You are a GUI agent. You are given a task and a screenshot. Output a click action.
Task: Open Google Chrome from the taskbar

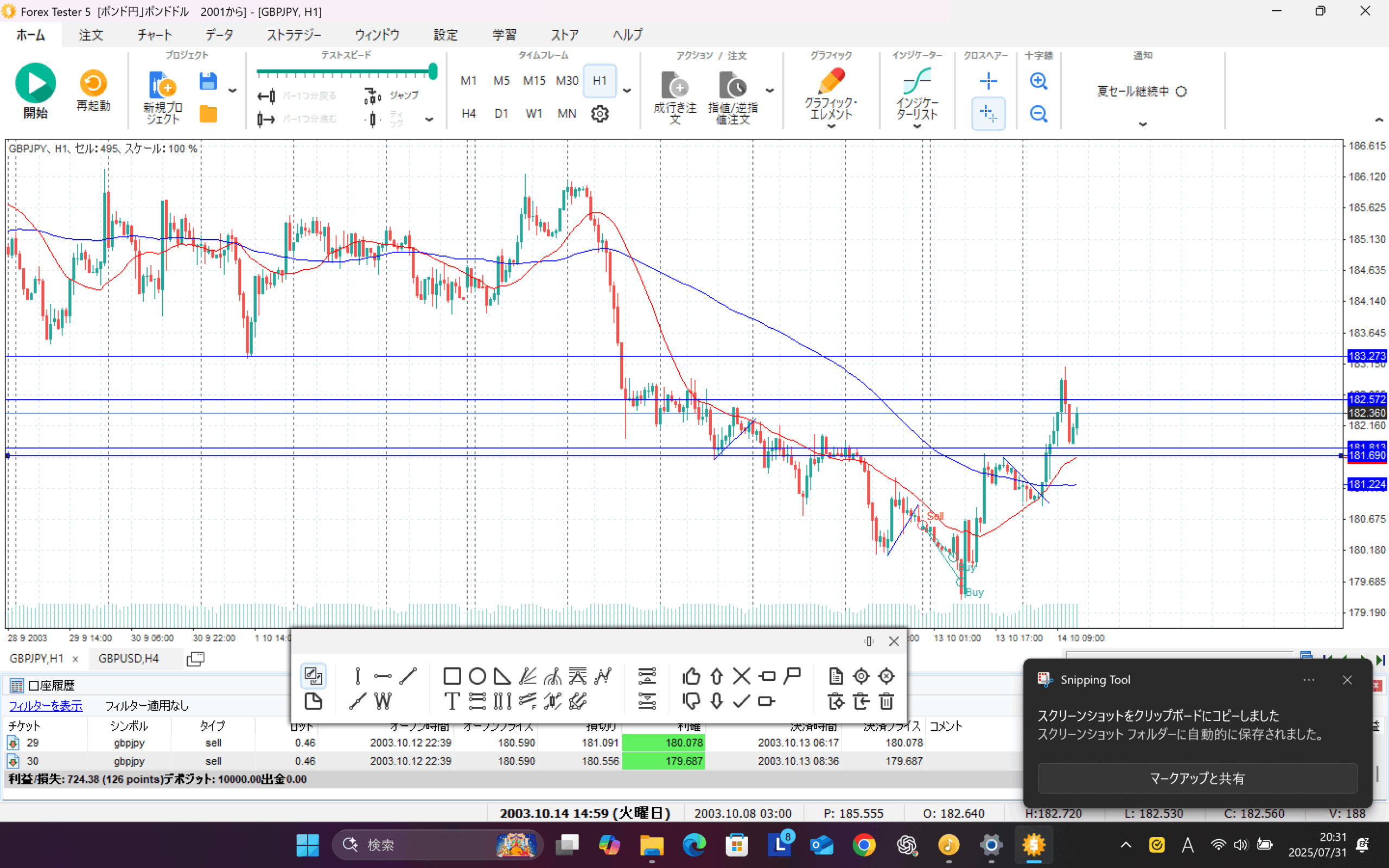864,845
